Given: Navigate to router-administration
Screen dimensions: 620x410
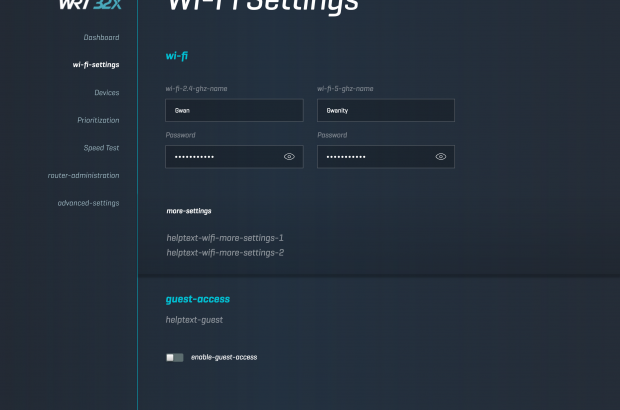Looking at the screenshot, I should (83, 175).
